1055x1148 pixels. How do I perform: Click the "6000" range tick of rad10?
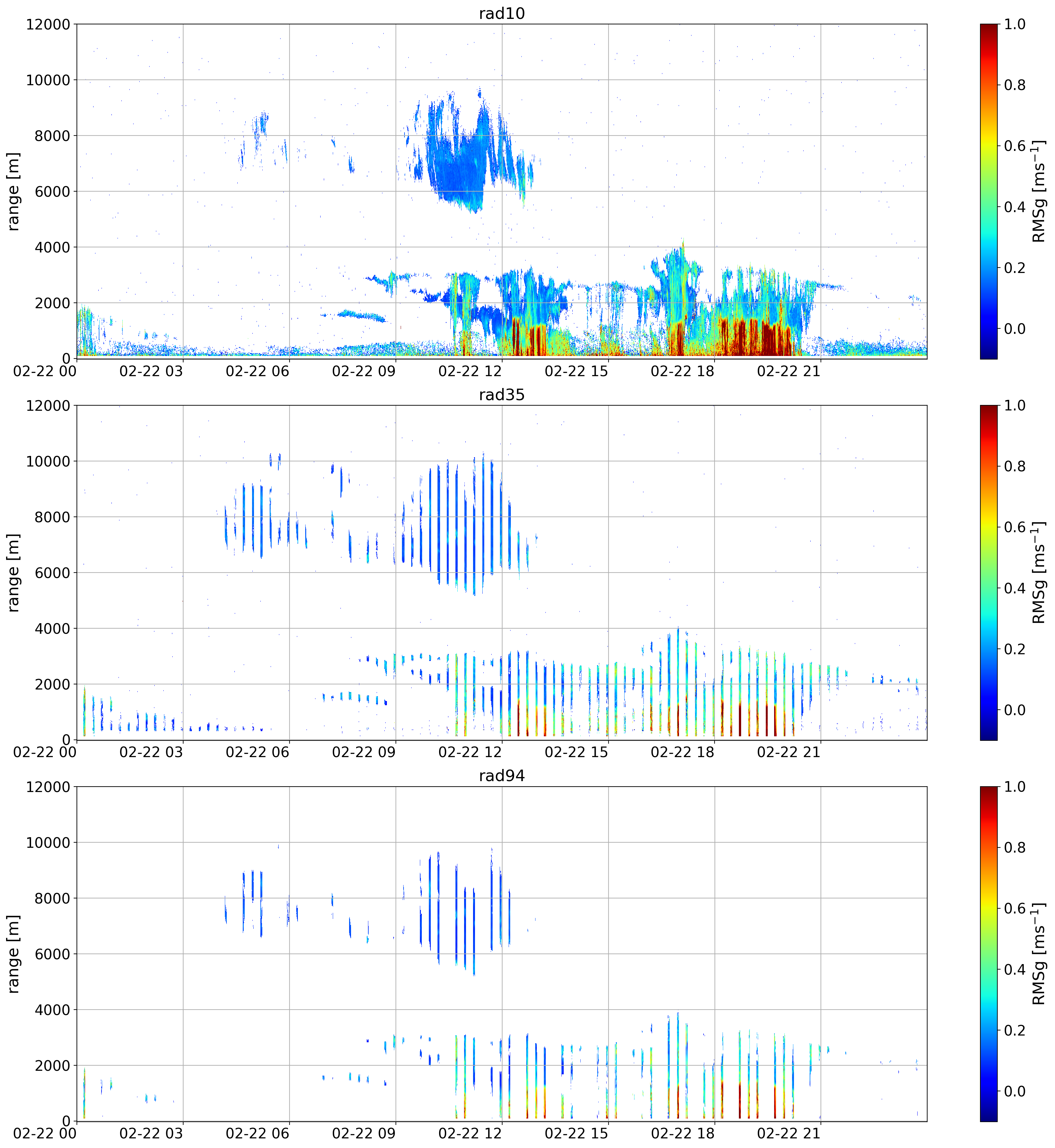coord(53,192)
